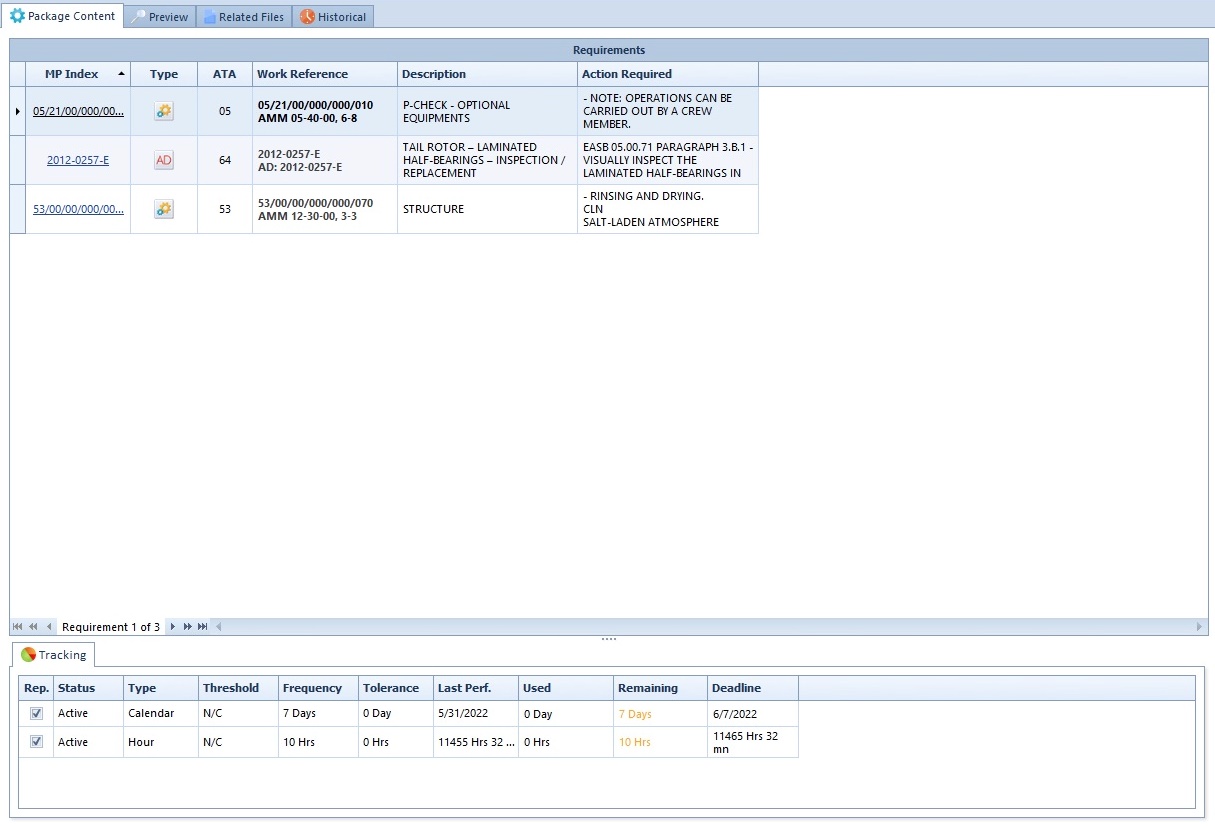Go to the next requirement record

pos(173,627)
